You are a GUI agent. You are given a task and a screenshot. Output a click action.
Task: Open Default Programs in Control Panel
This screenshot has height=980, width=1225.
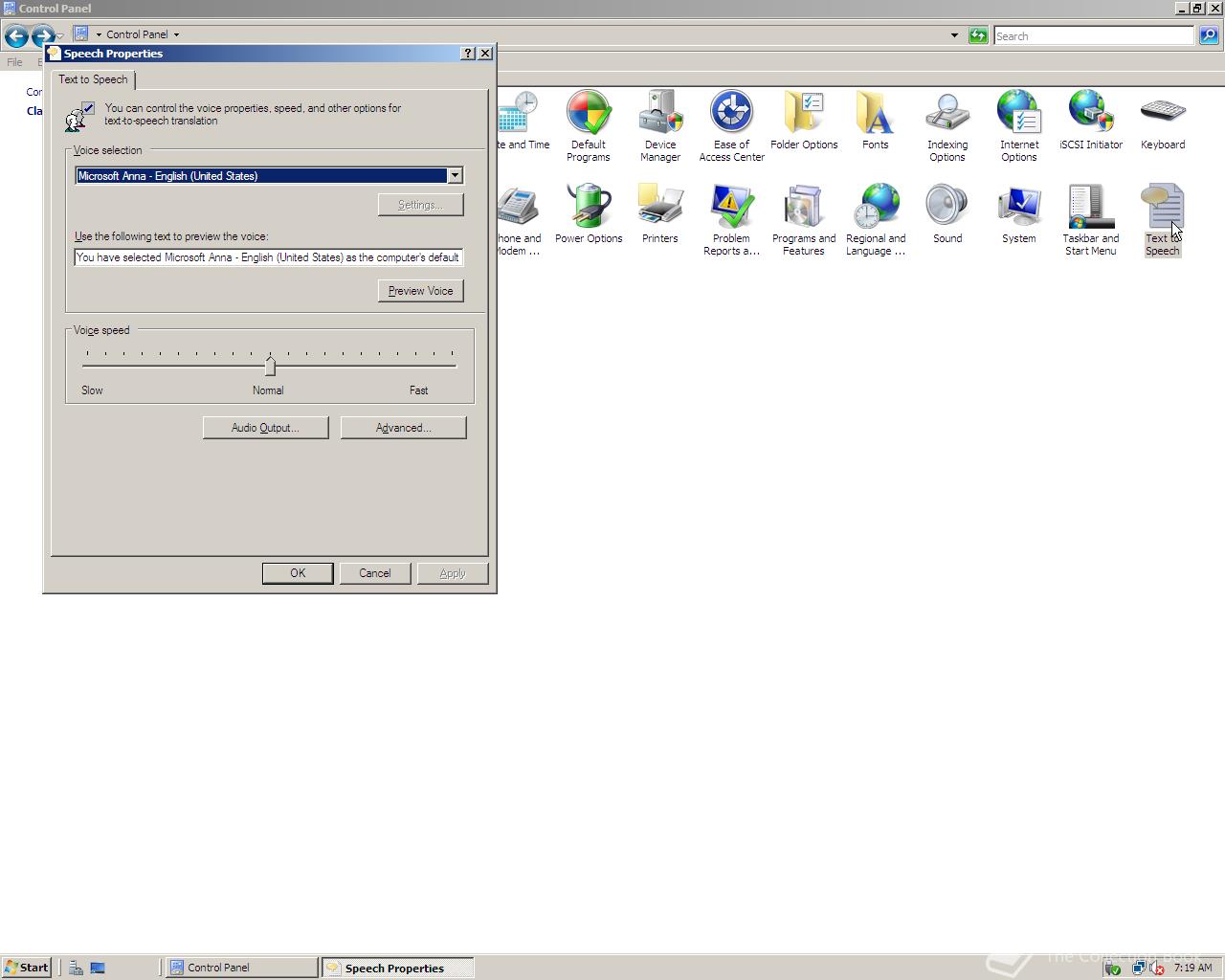[x=588, y=125]
